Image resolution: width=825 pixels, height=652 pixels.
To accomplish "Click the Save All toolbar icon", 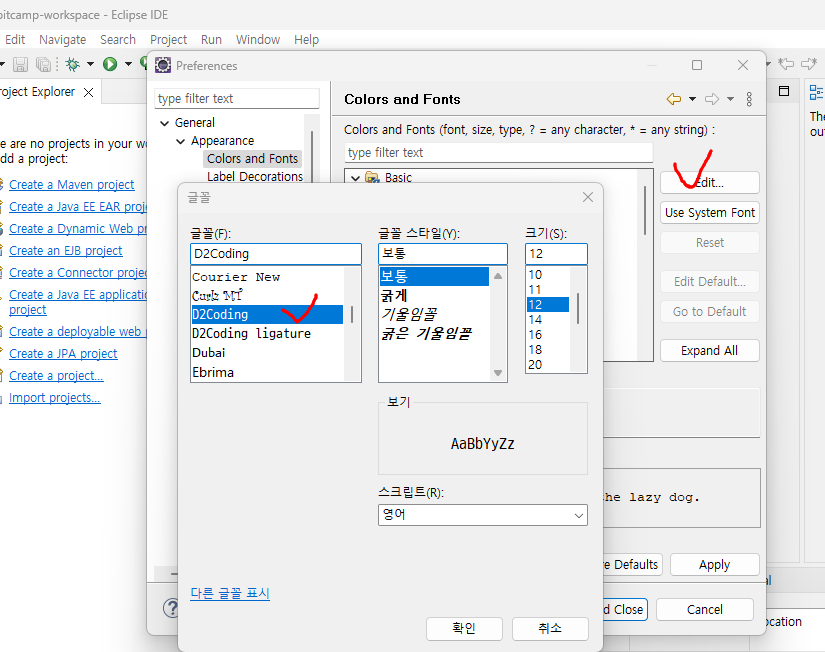I will (x=43, y=64).
